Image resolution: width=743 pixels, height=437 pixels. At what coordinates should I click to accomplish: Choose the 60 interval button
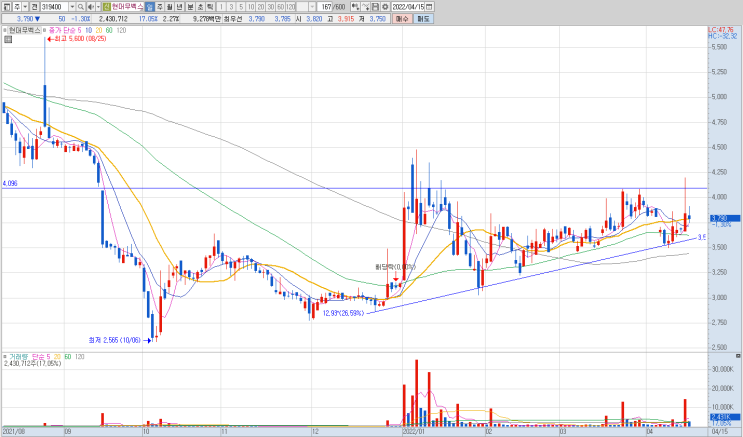(x=281, y=7)
